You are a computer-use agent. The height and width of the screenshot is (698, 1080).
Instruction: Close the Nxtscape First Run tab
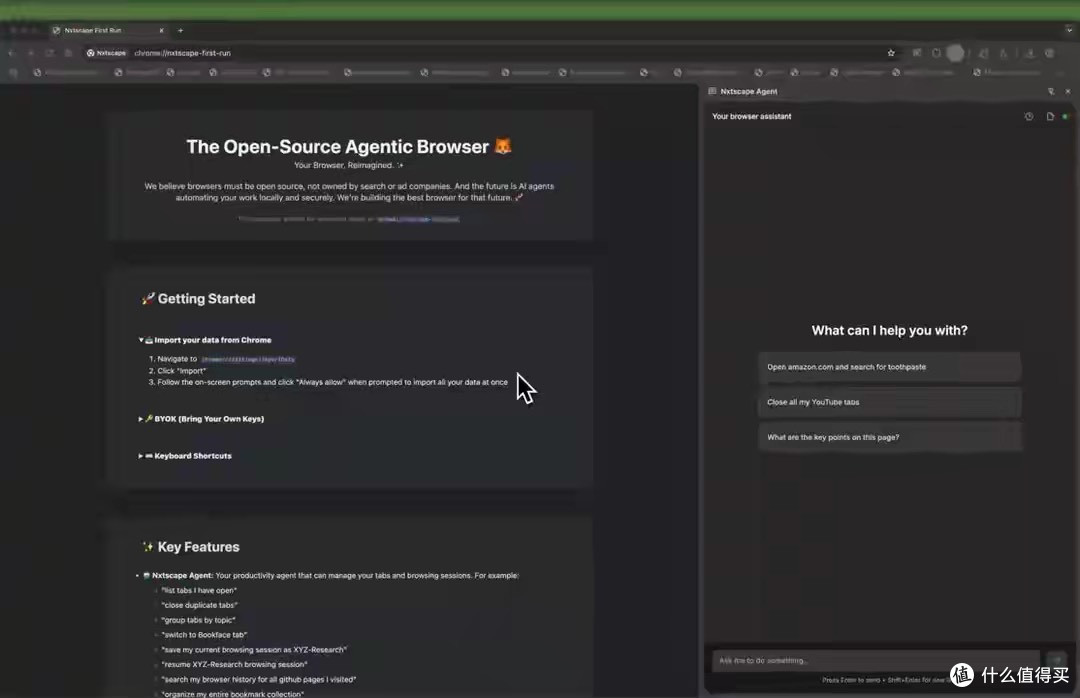click(161, 30)
